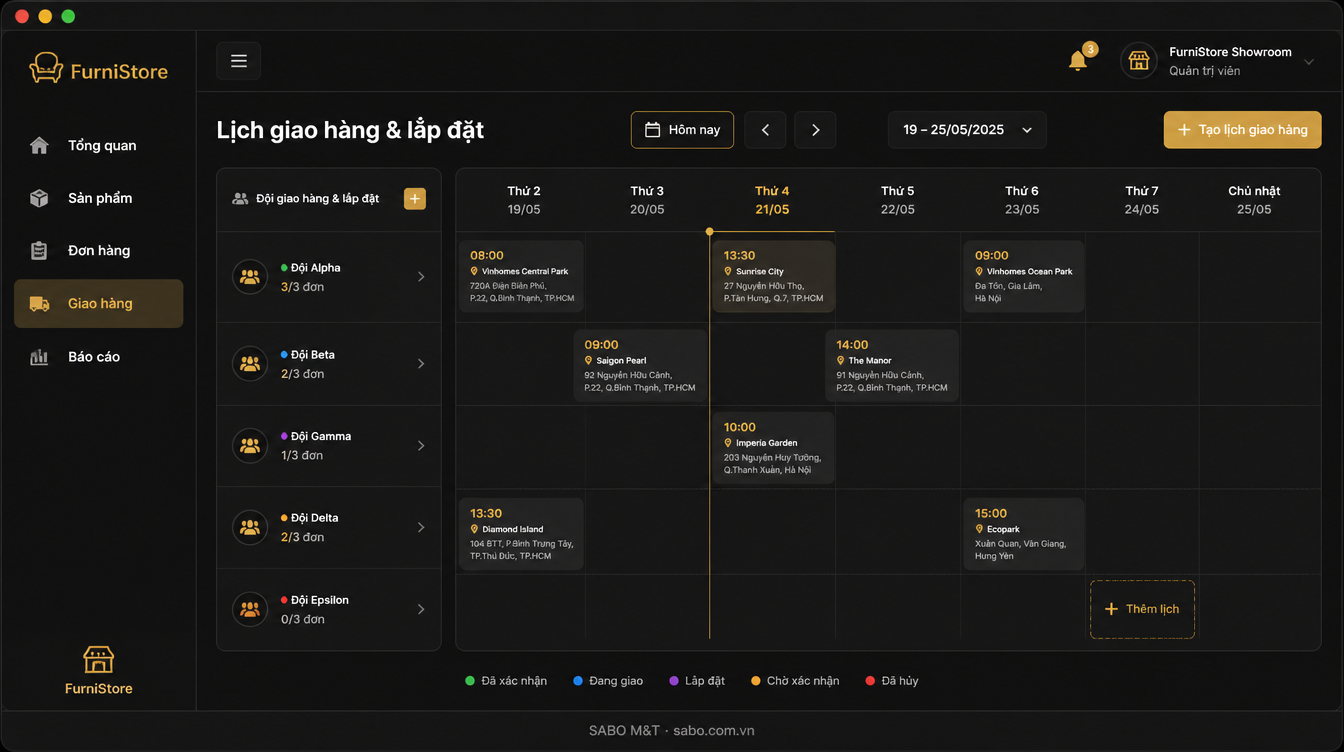This screenshot has width=1344, height=752.
Task: Click the Giao hàng truck icon
Action: pyautogui.click(x=39, y=304)
